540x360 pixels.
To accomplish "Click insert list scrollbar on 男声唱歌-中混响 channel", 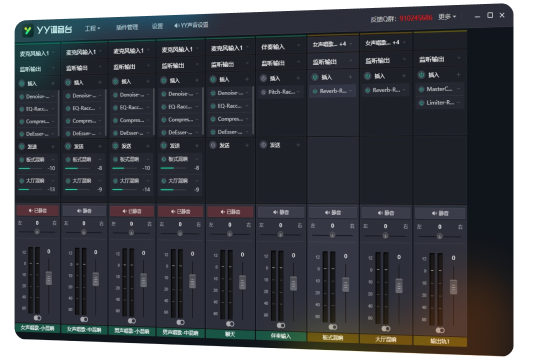I will click(x=202, y=111).
